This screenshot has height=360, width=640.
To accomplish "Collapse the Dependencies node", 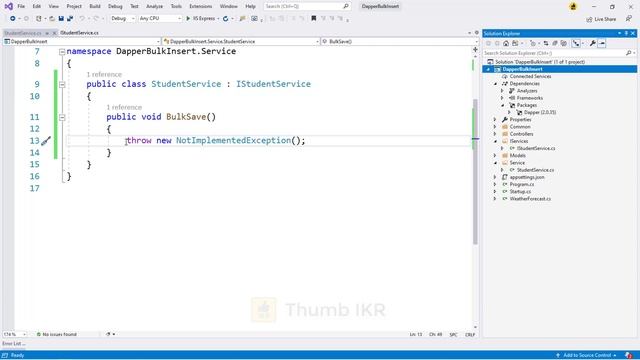I will coord(496,84).
